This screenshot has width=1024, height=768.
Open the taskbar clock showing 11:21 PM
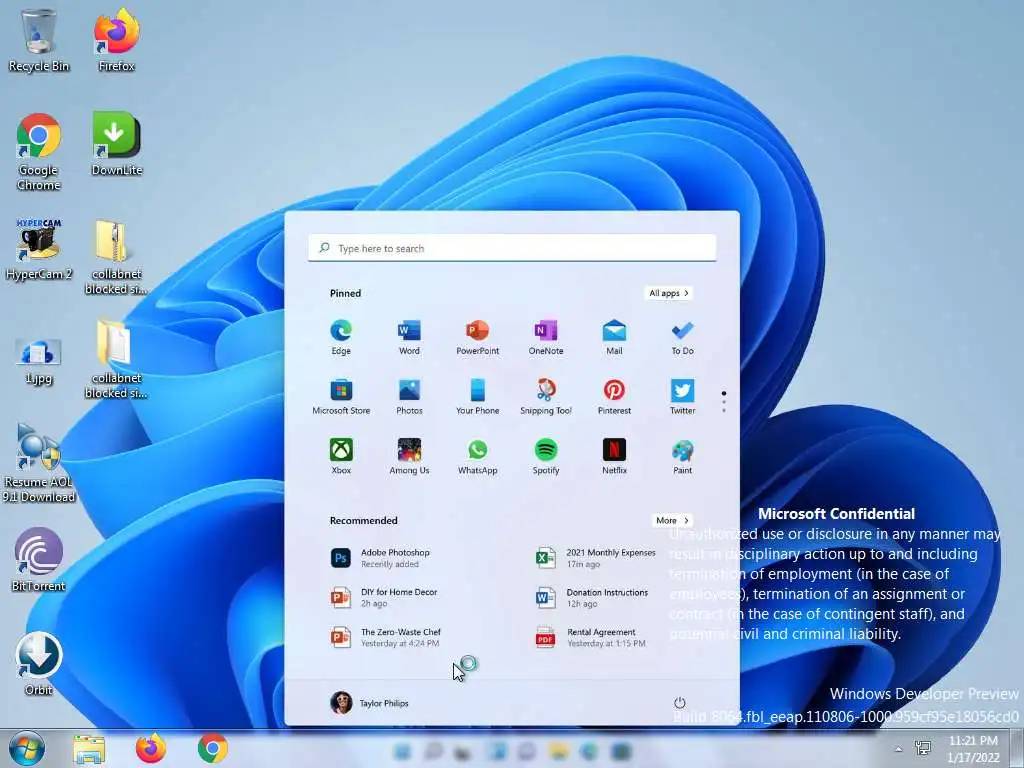[x=973, y=749]
